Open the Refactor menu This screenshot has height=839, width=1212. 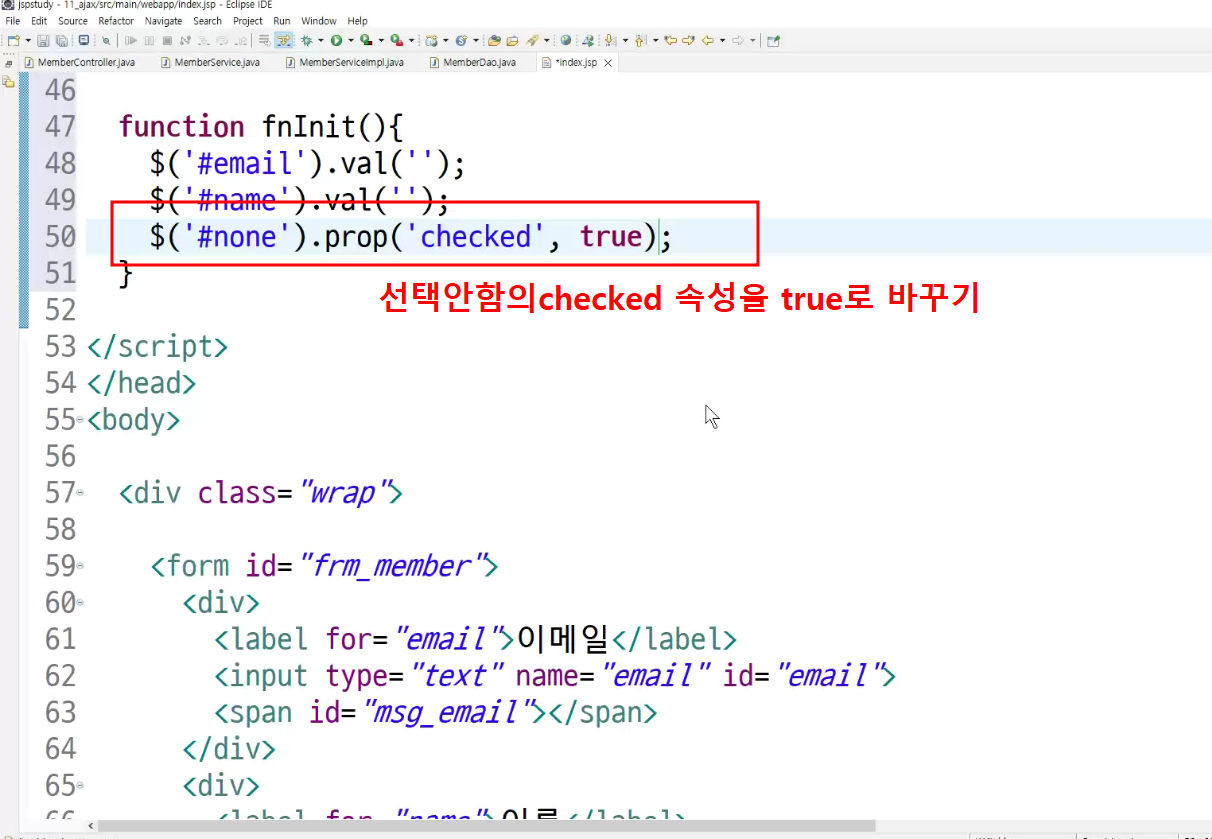116,21
